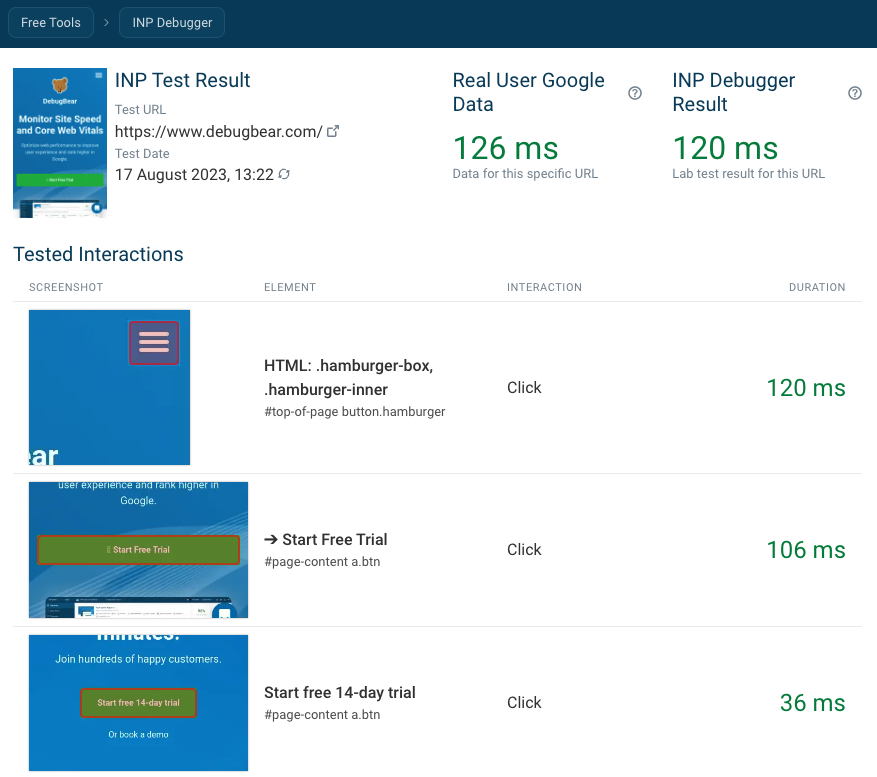Click the refresh icon next to test date
The width and height of the screenshot is (877, 777).
pos(284,175)
